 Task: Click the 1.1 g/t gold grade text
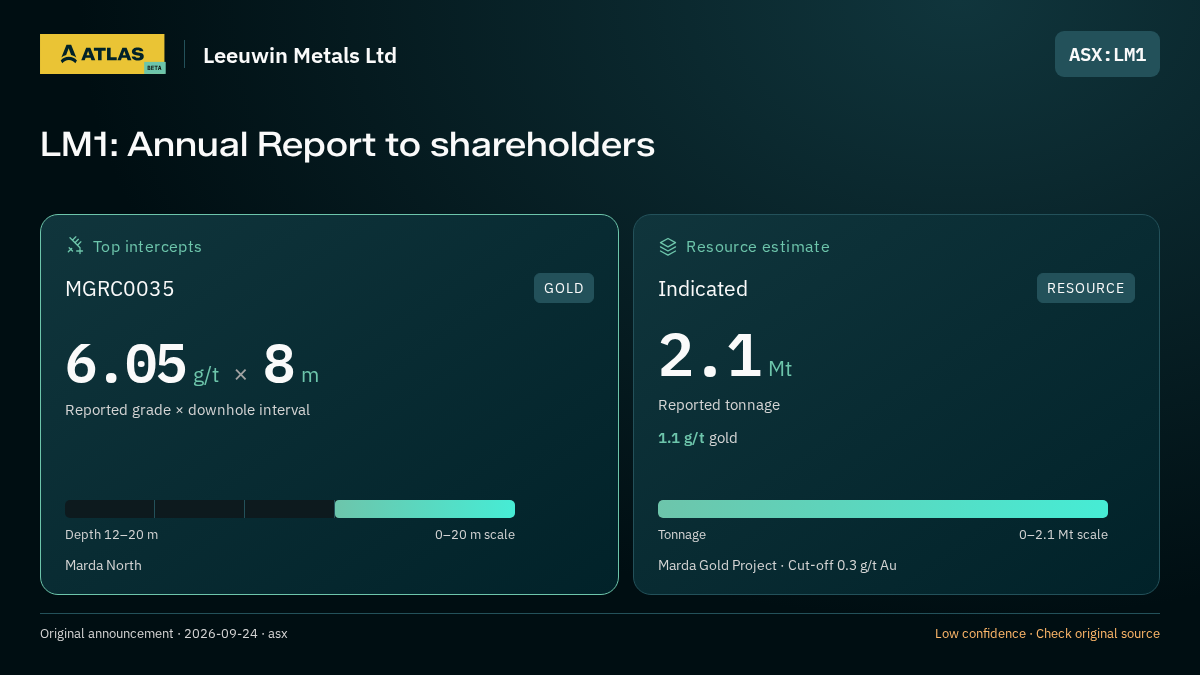[x=698, y=438]
